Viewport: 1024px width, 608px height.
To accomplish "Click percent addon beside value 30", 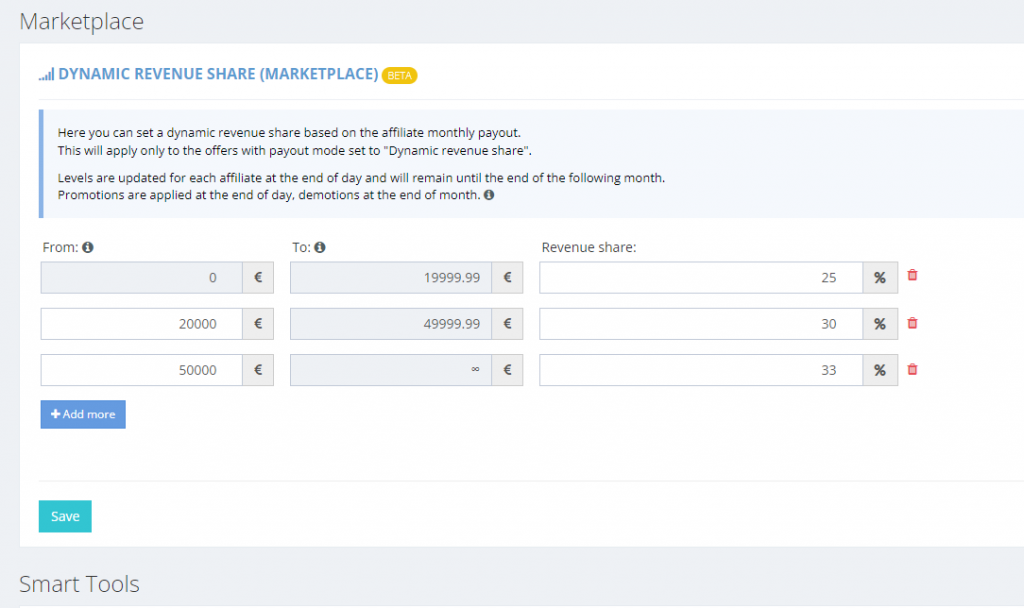I will click(880, 324).
